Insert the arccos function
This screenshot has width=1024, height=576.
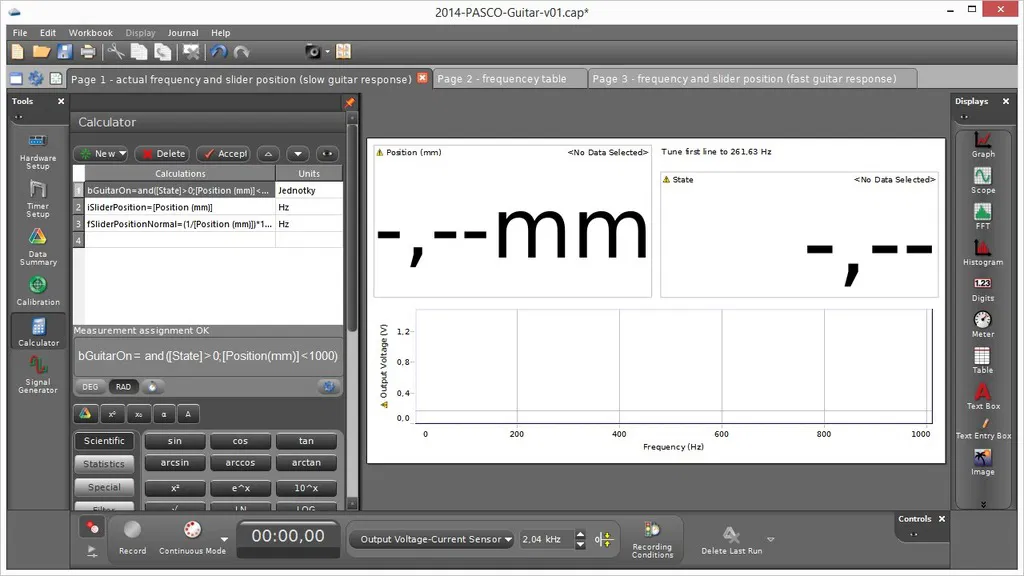coord(240,462)
